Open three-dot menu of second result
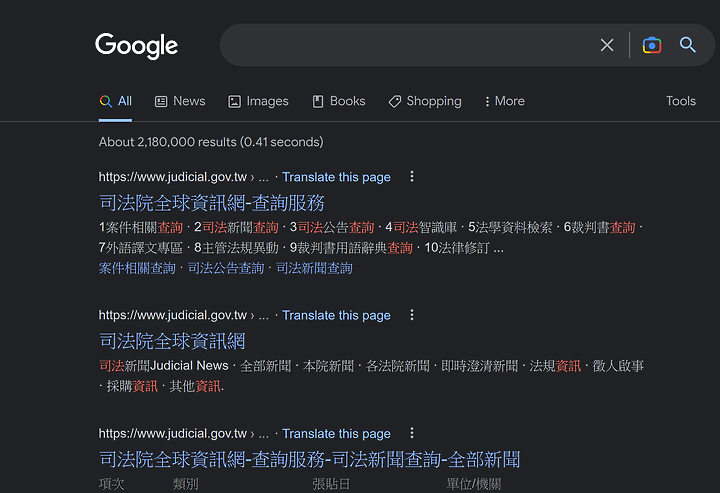 [x=412, y=314]
